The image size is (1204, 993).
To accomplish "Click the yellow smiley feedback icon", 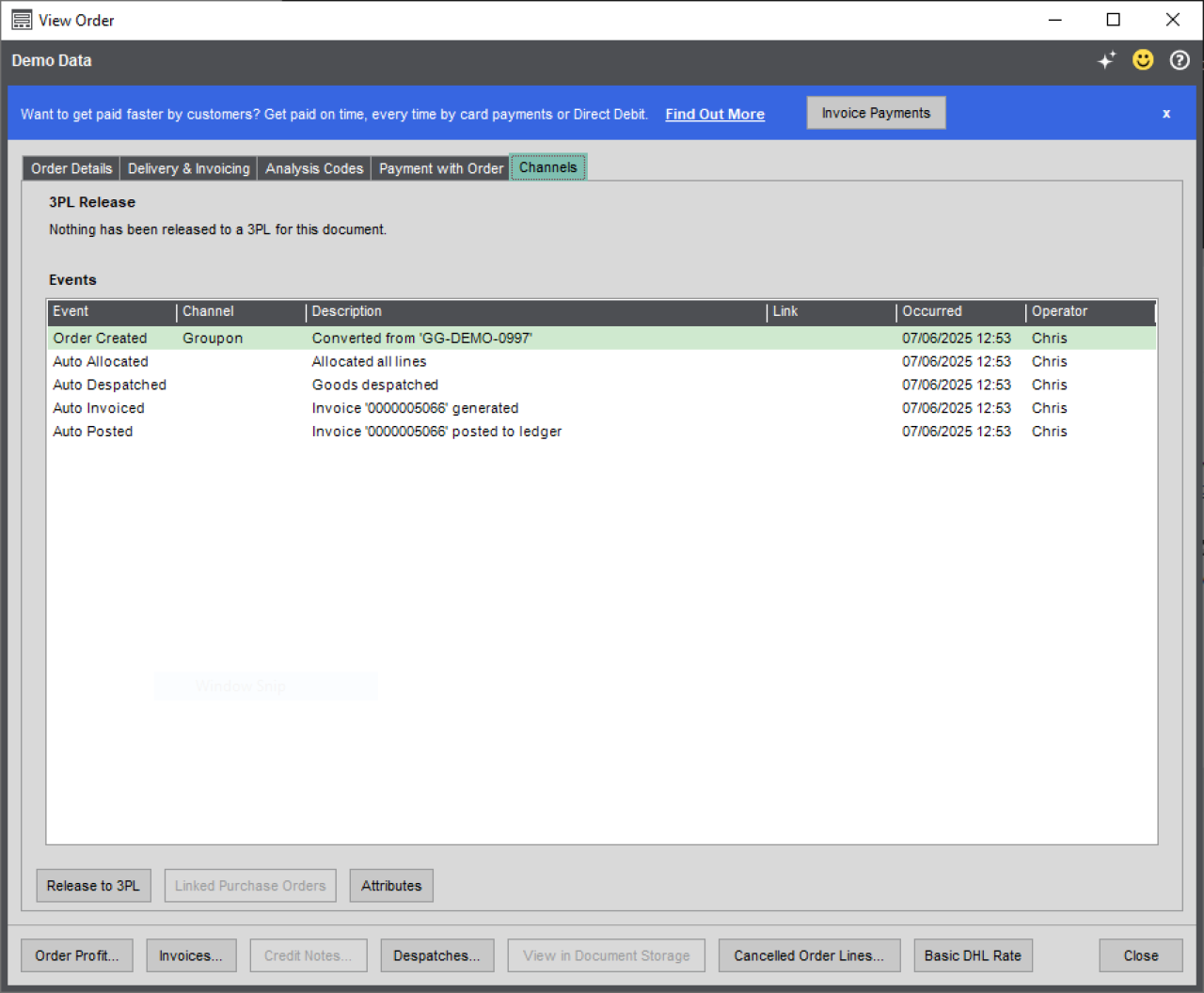I will click(1143, 60).
